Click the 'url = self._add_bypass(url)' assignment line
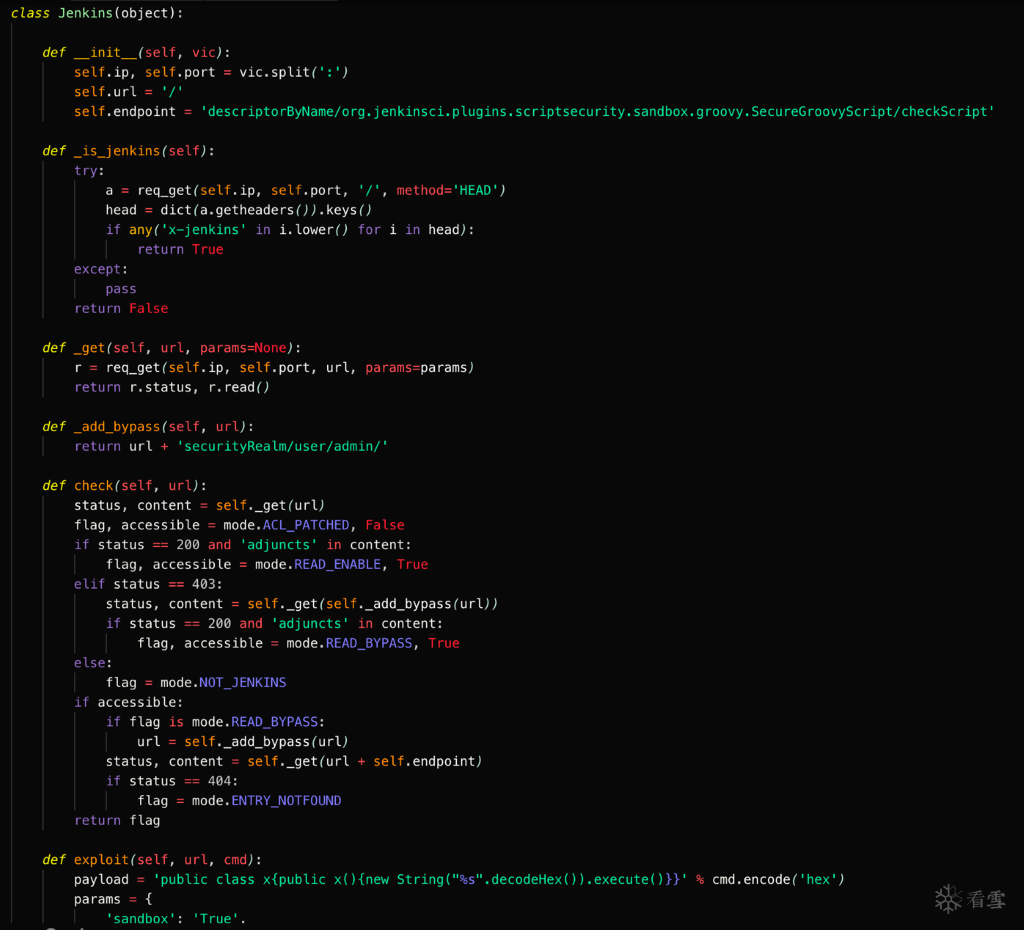This screenshot has width=1024, height=930. click(242, 742)
